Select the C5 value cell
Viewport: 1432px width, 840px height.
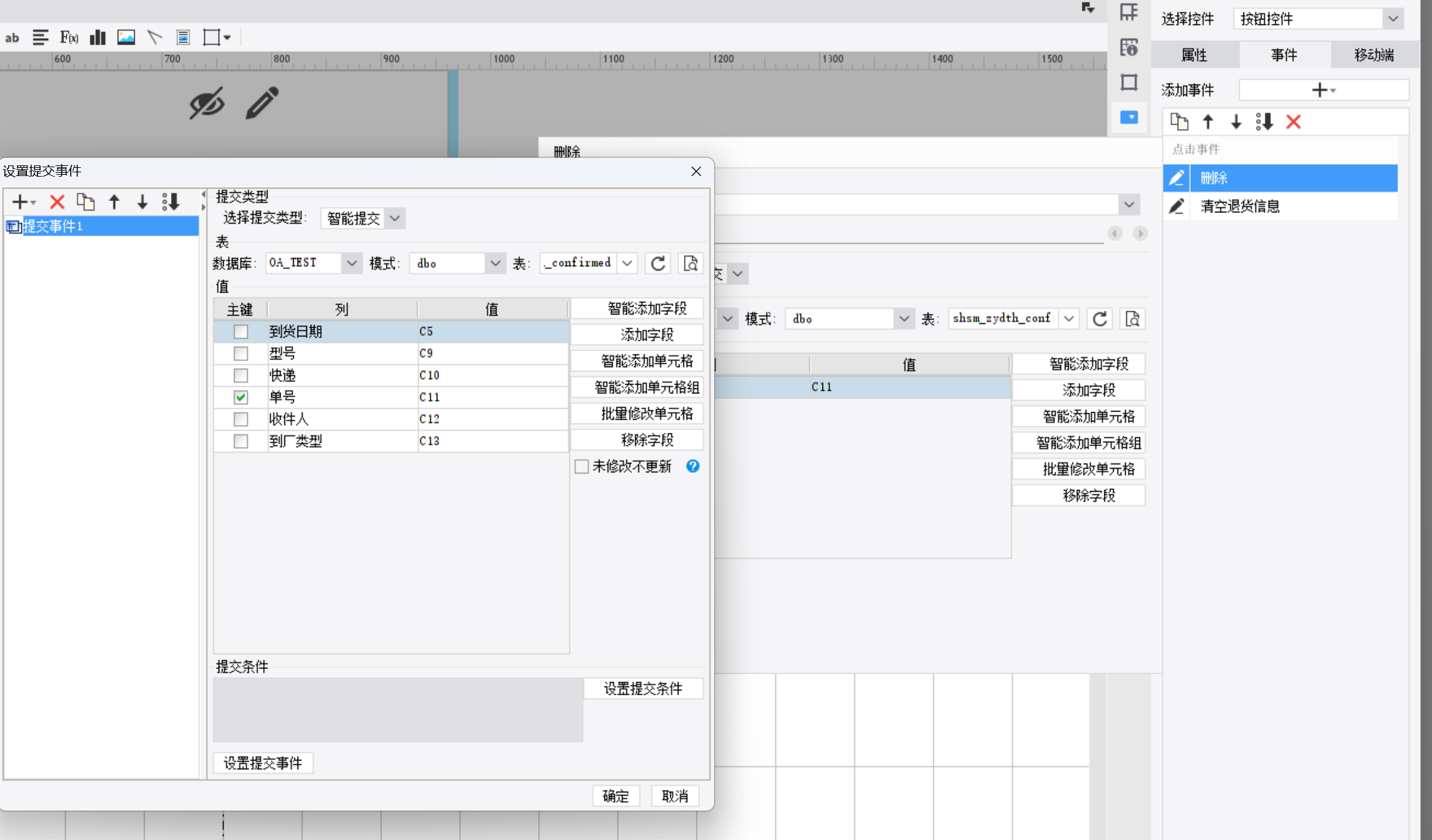pyautogui.click(x=492, y=331)
